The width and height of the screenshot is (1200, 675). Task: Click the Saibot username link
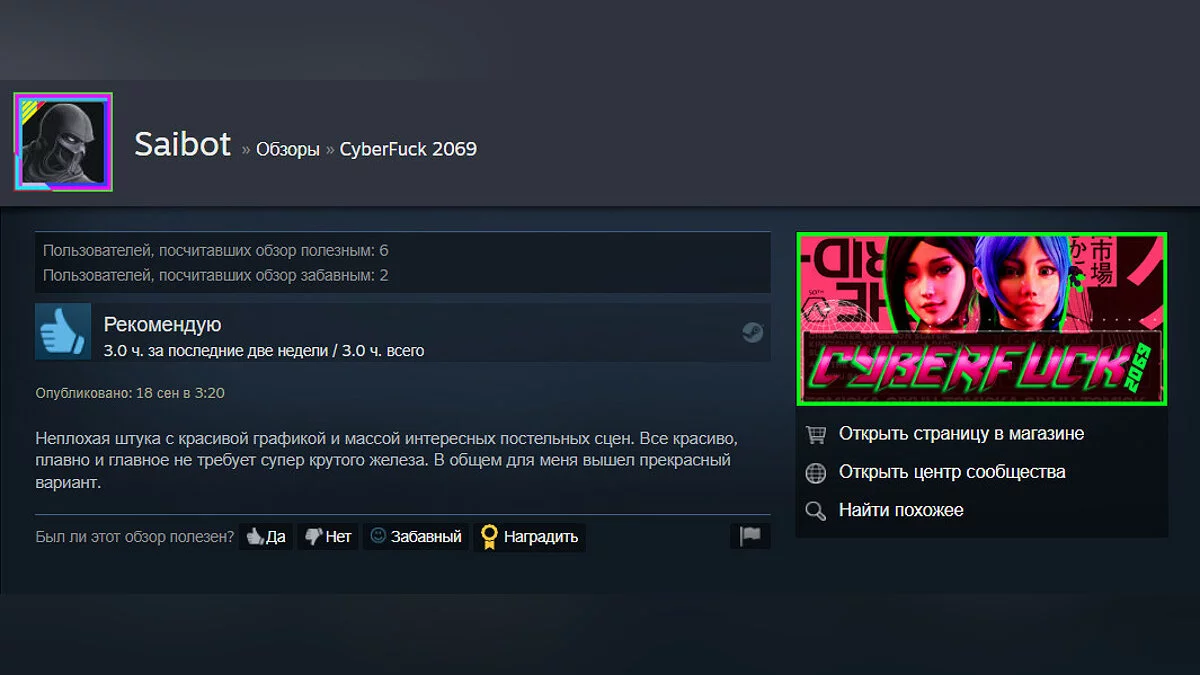[183, 144]
